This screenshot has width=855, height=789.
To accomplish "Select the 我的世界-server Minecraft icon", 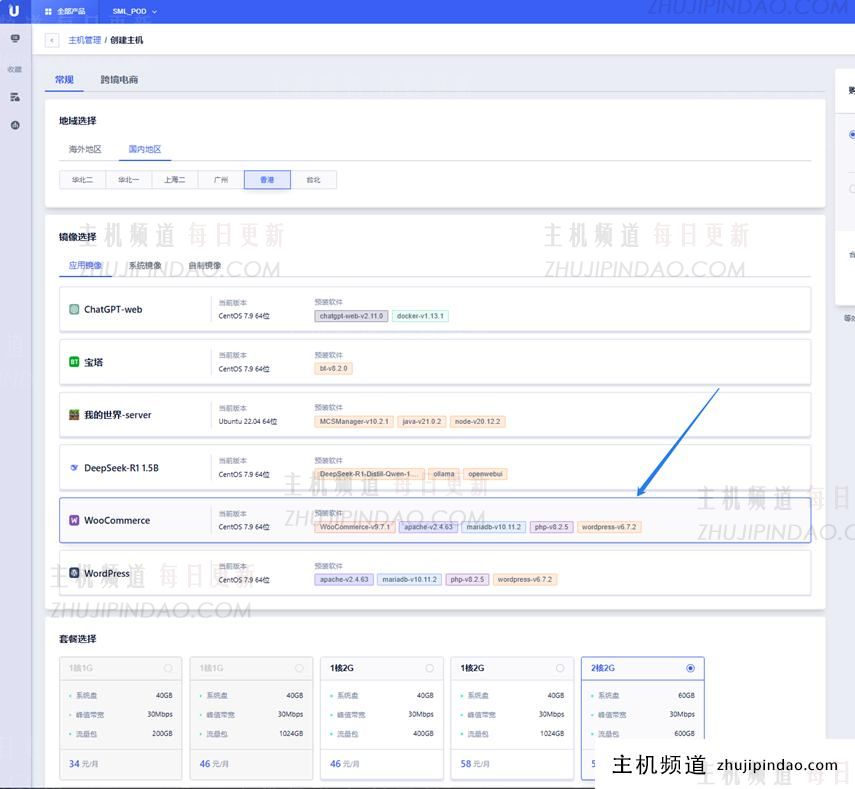I will [74, 415].
